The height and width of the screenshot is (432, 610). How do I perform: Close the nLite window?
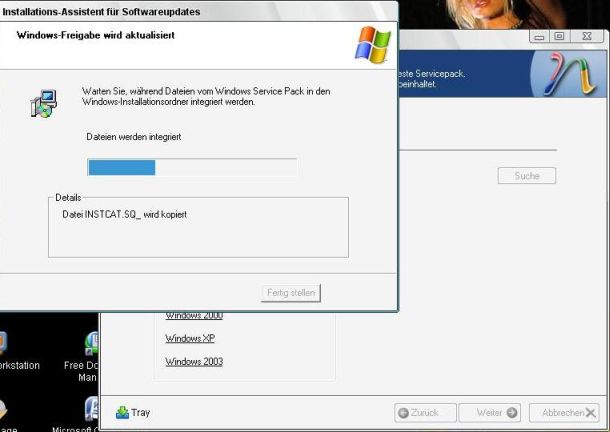tap(587, 37)
